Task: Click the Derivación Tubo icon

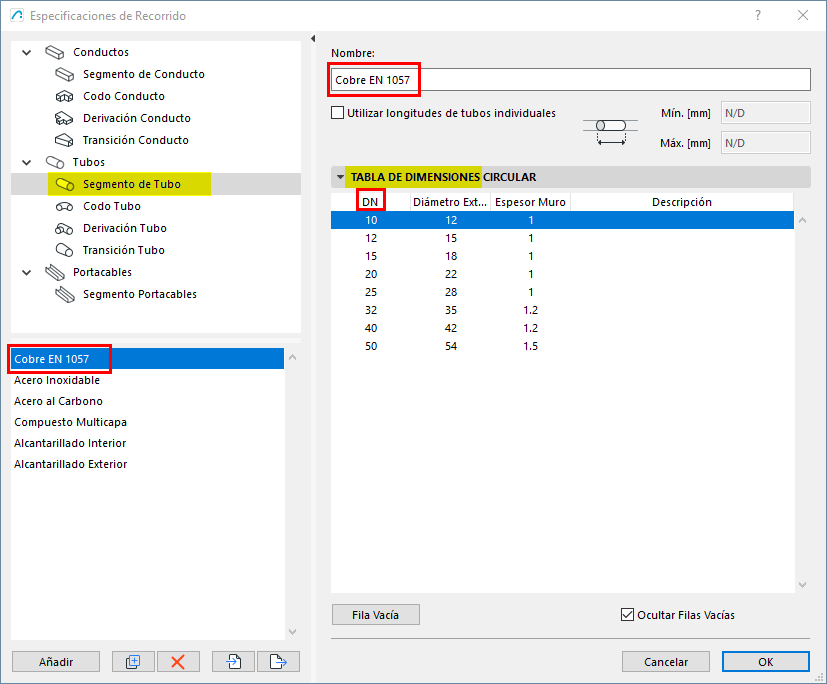Action: click(64, 228)
